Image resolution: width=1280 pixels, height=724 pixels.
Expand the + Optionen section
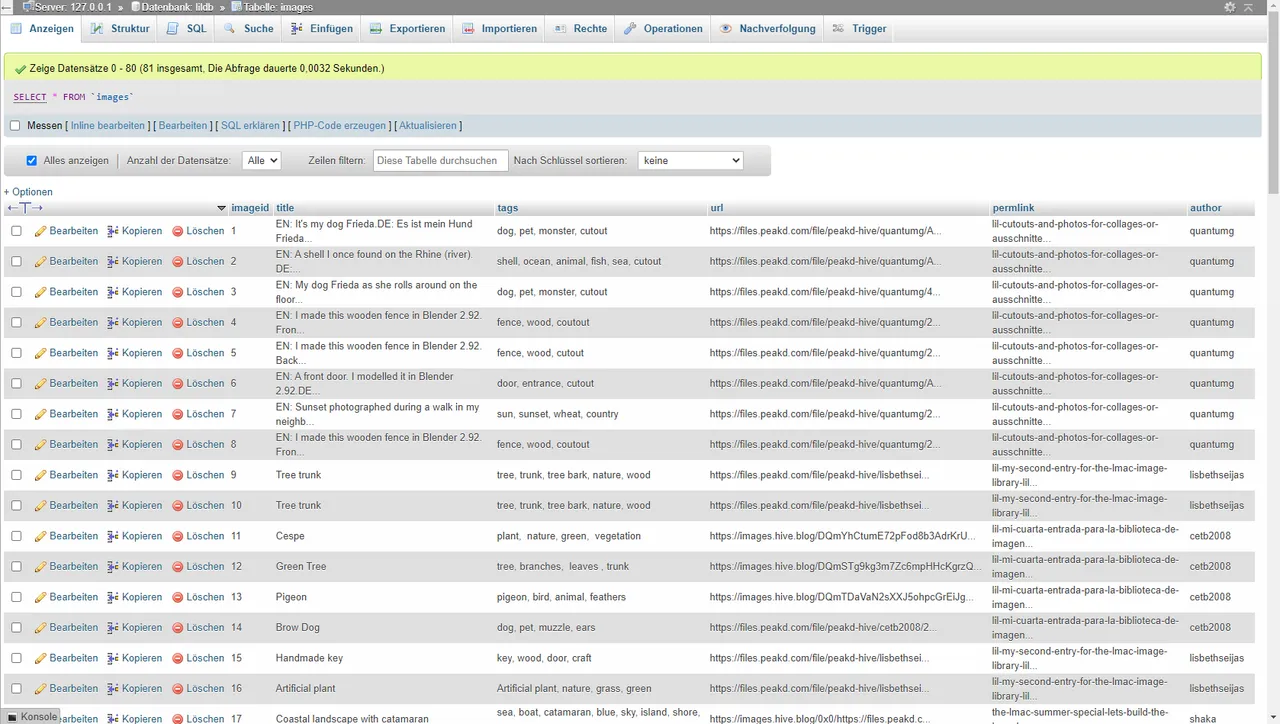tap(28, 192)
